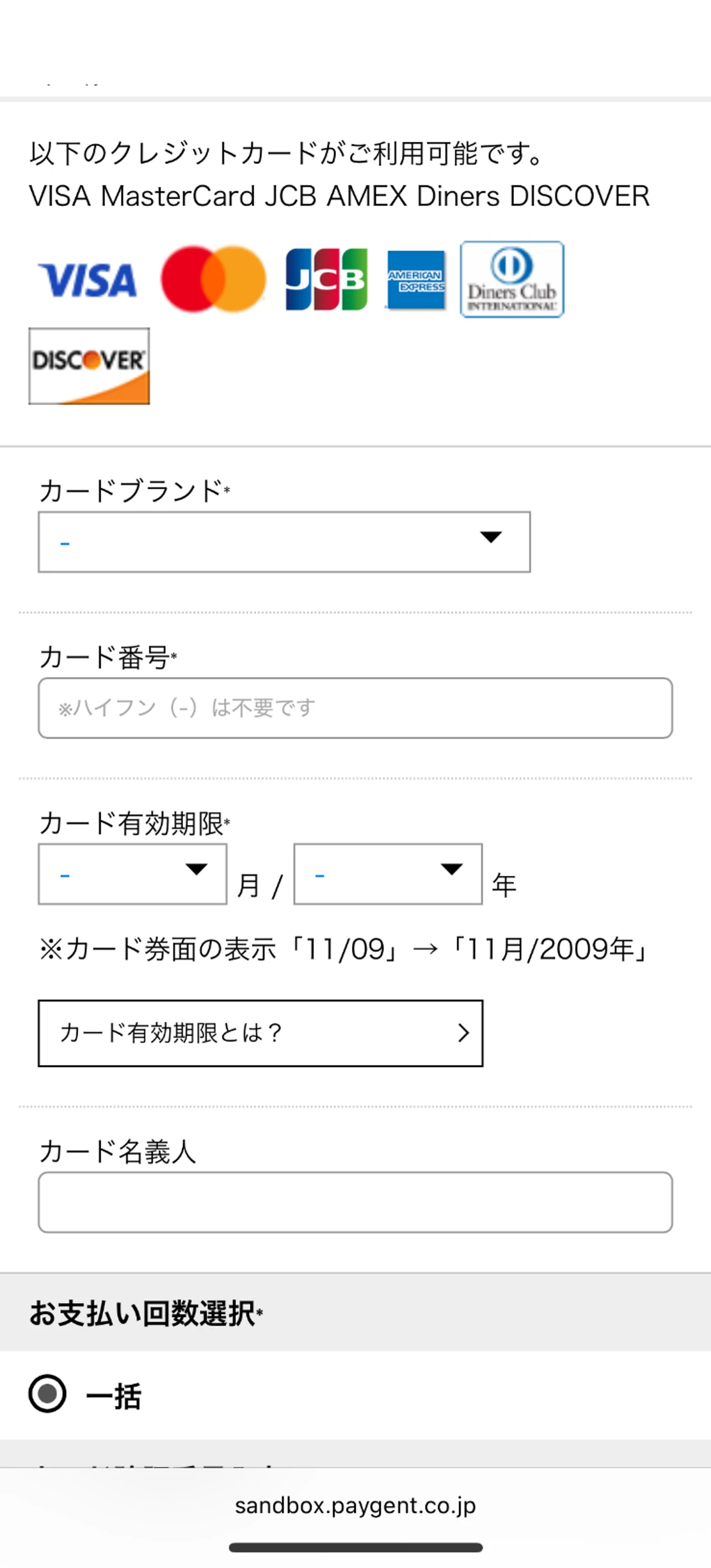Tap the American Express logo

[x=416, y=280]
